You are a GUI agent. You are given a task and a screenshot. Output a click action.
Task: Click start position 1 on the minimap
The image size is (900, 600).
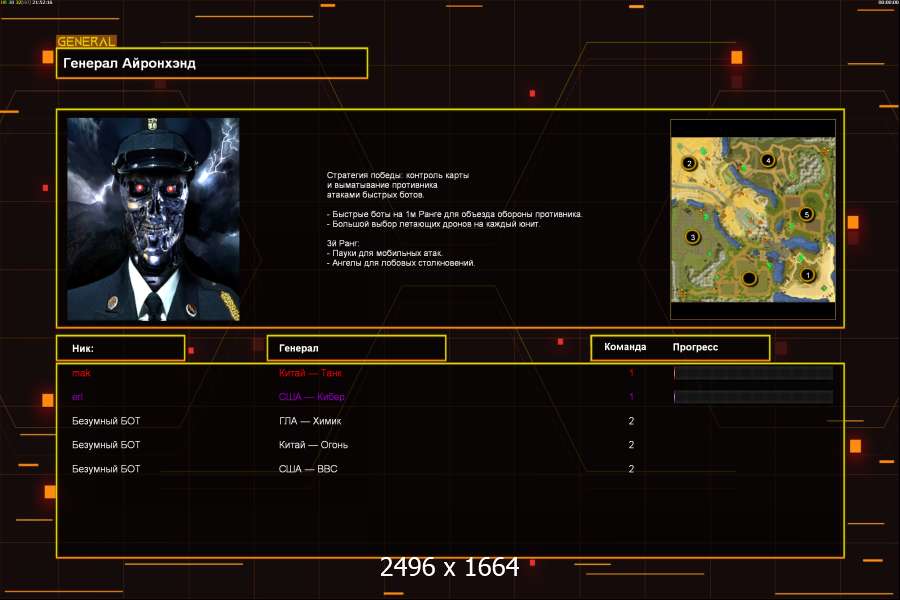[x=807, y=275]
